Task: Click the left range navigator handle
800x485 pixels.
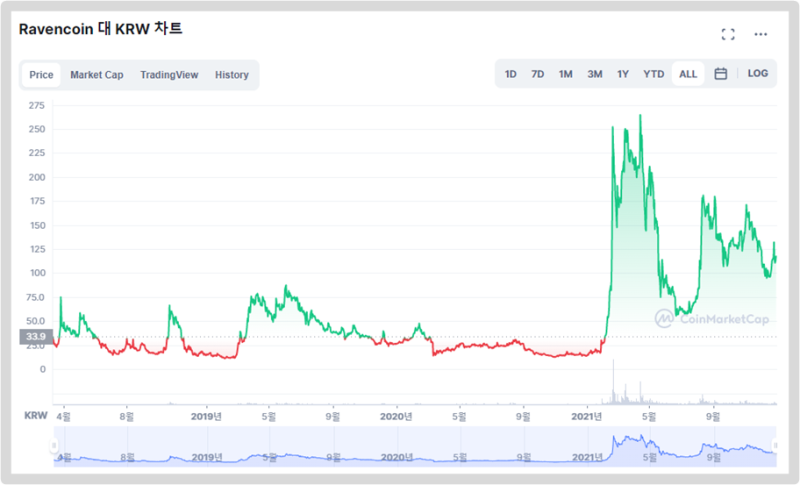Action: [54, 446]
